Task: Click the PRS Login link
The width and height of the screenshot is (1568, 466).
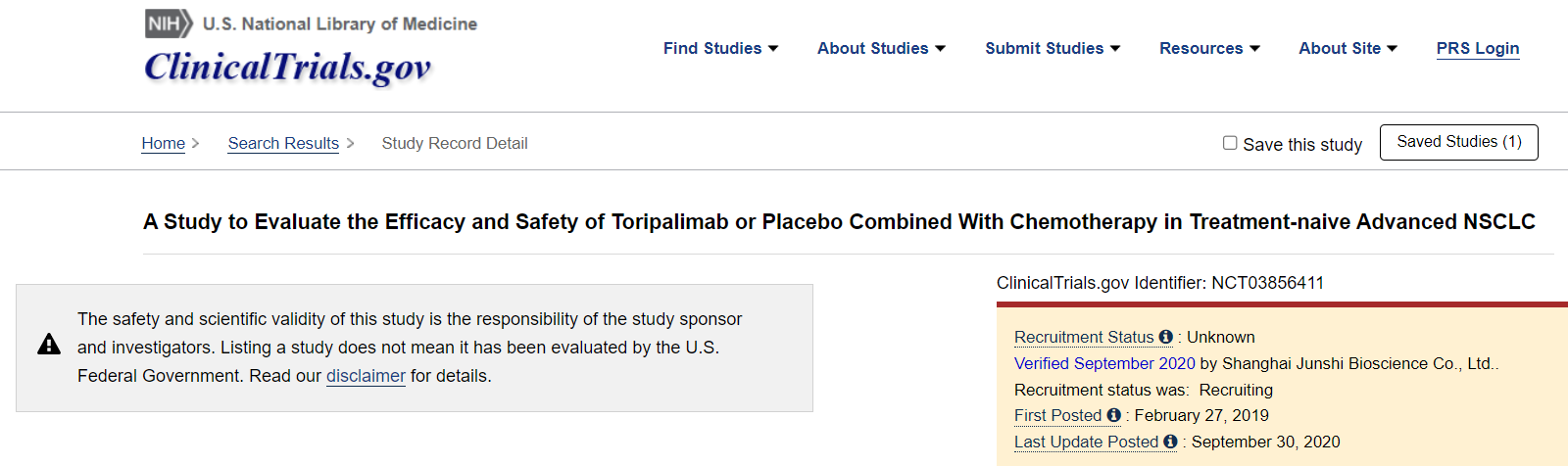Action: (x=1477, y=48)
